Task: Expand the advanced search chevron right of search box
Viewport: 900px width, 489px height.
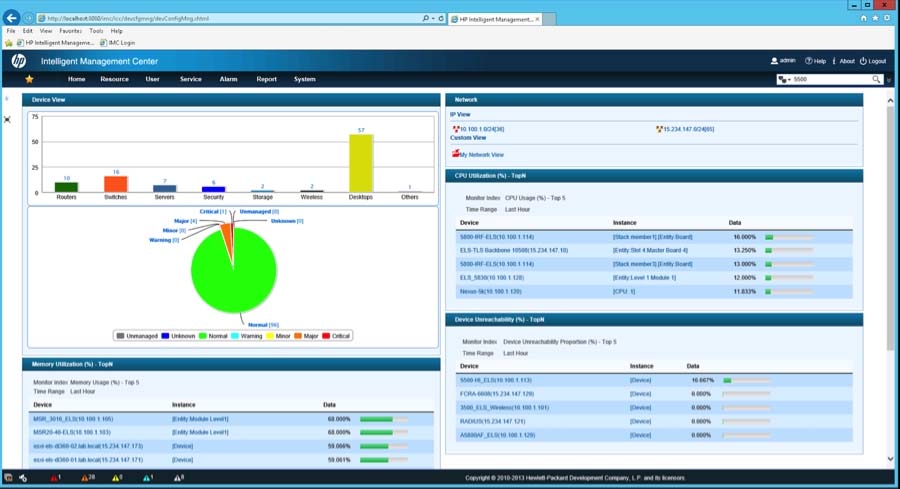Action: coord(889,80)
